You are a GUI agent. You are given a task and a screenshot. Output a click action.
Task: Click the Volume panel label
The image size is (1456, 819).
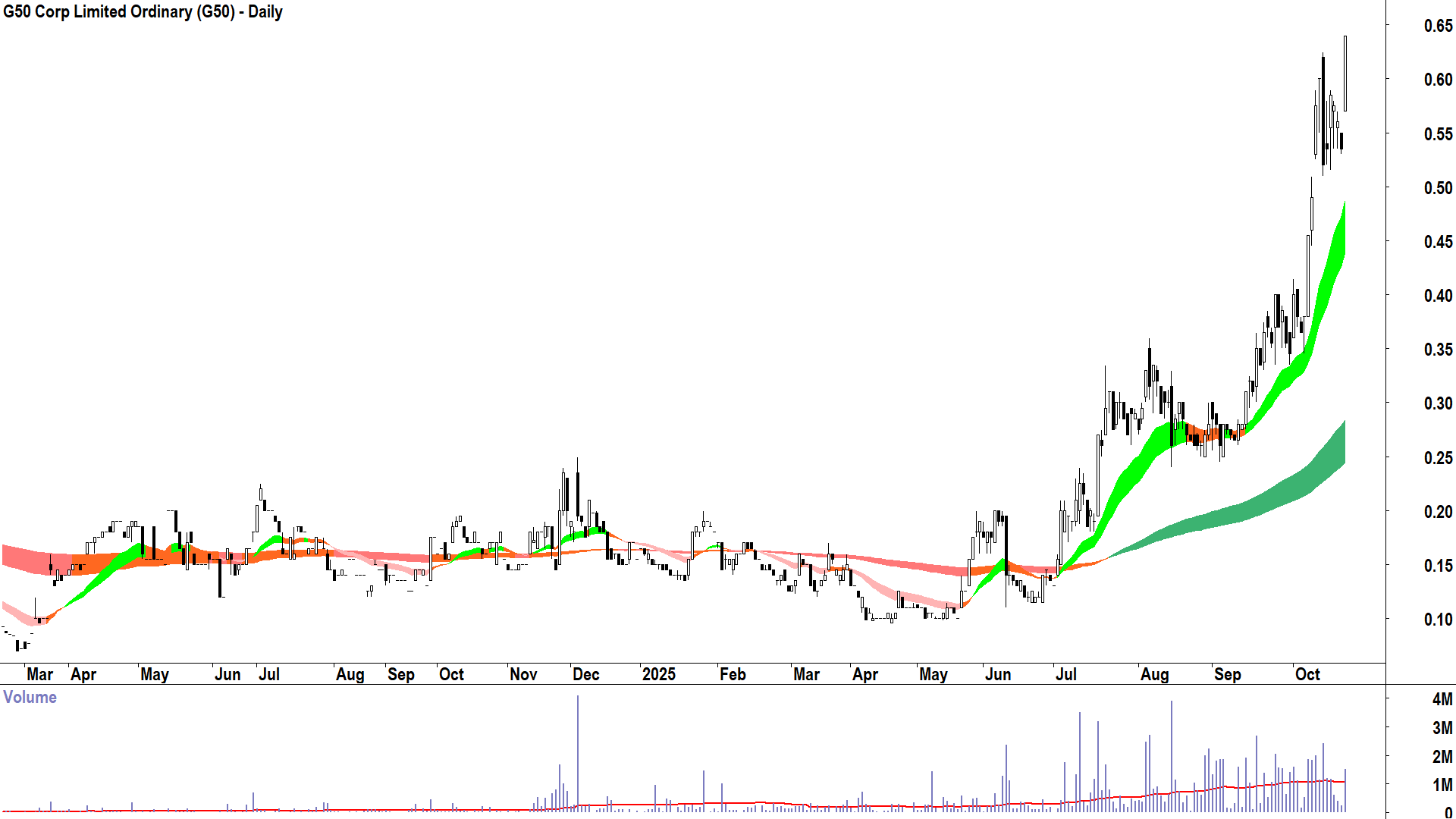point(30,698)
